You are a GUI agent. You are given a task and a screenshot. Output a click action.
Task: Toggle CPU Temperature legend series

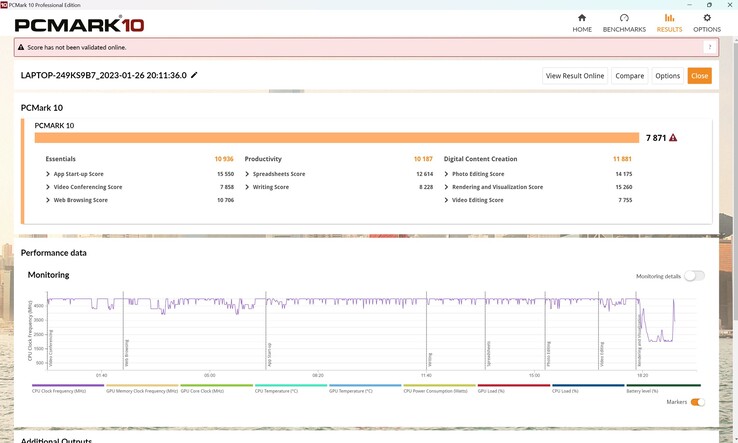291,388
